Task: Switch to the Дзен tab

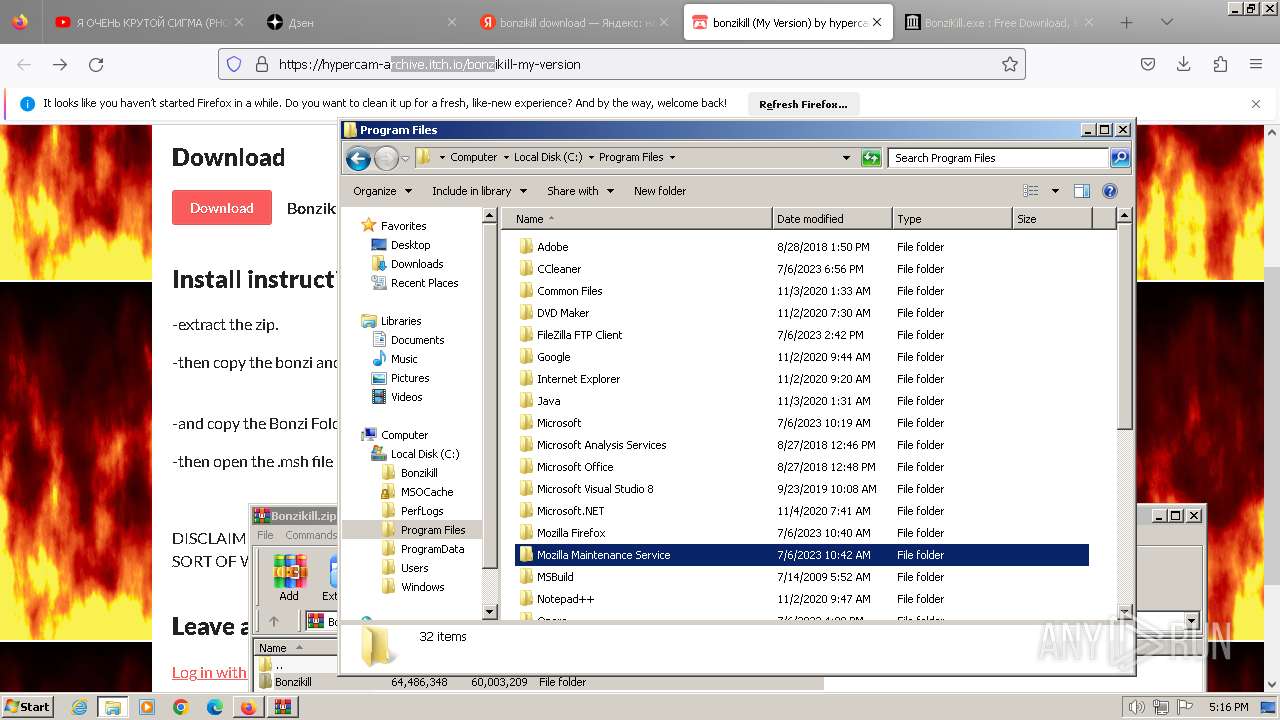Action: point(360,22)
